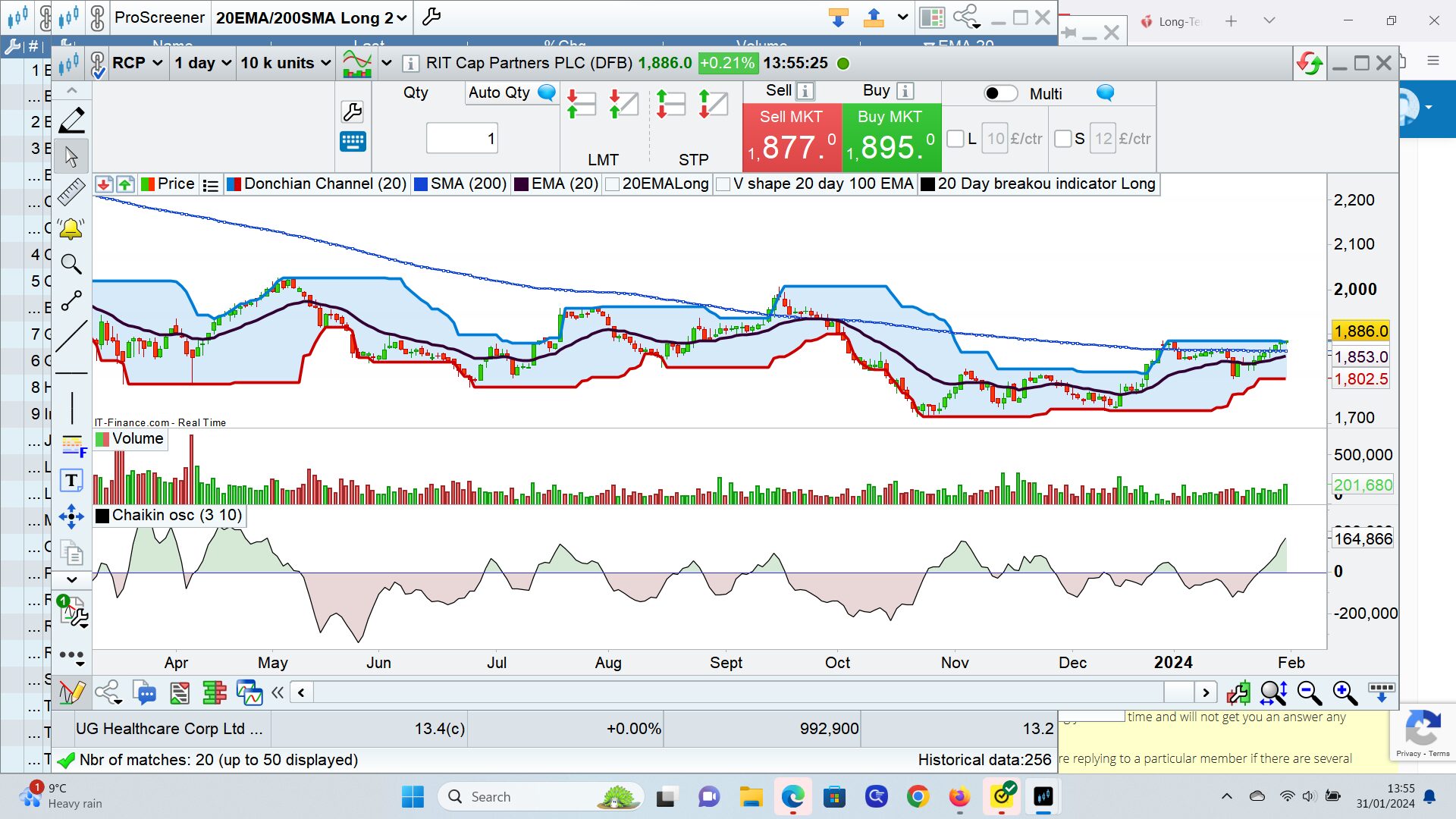Enable the S stop checkbox
This screenshot has height=819, width=1456.
(1063, 139)
